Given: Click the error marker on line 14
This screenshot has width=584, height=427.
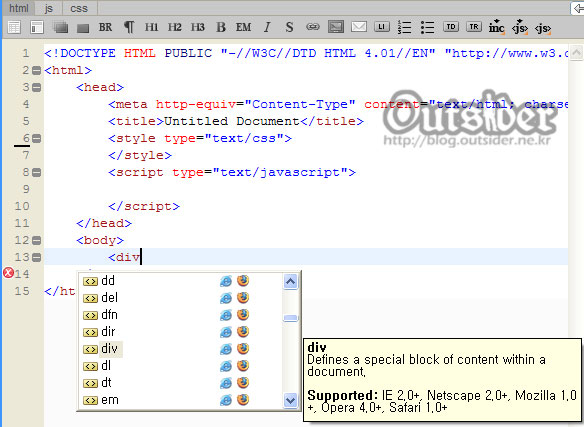Looking at the screenshot, I should (8, 273).
